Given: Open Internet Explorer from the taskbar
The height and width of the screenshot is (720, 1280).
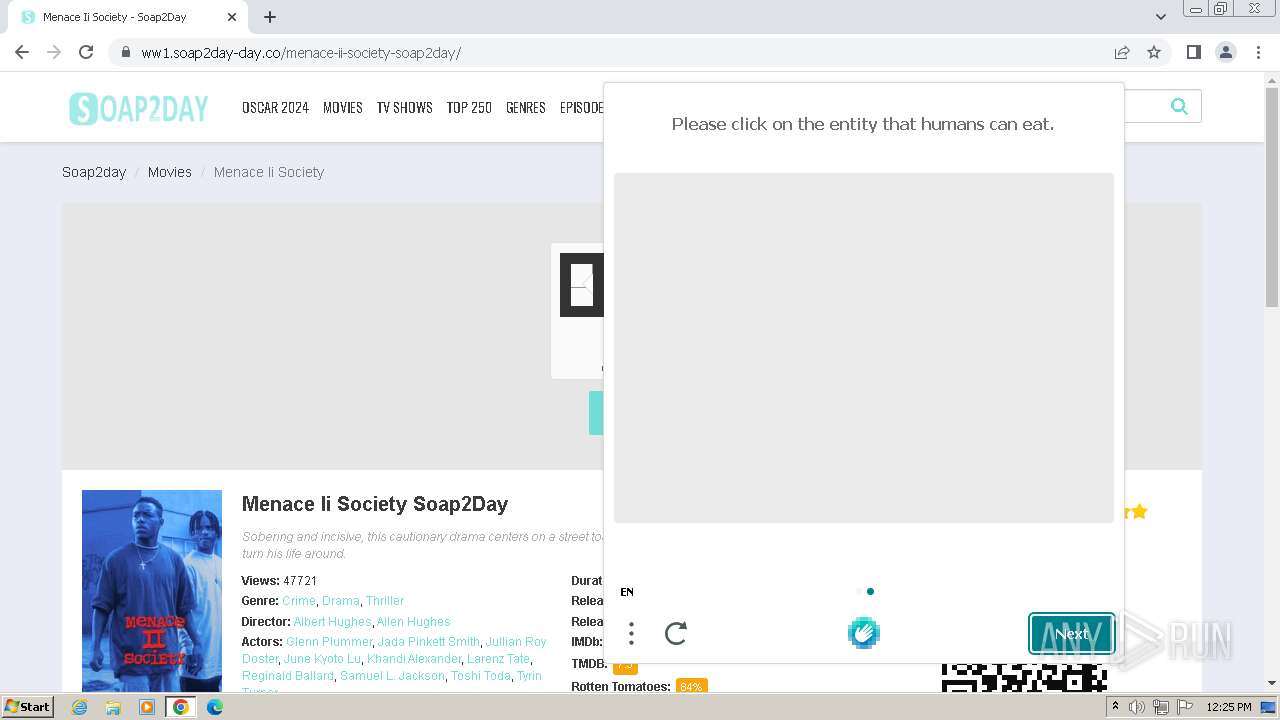Looking at the screenshot, I should tap(79, 707).
